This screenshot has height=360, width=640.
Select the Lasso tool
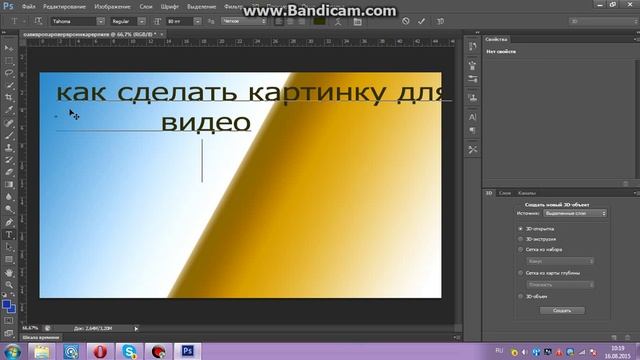9,73
